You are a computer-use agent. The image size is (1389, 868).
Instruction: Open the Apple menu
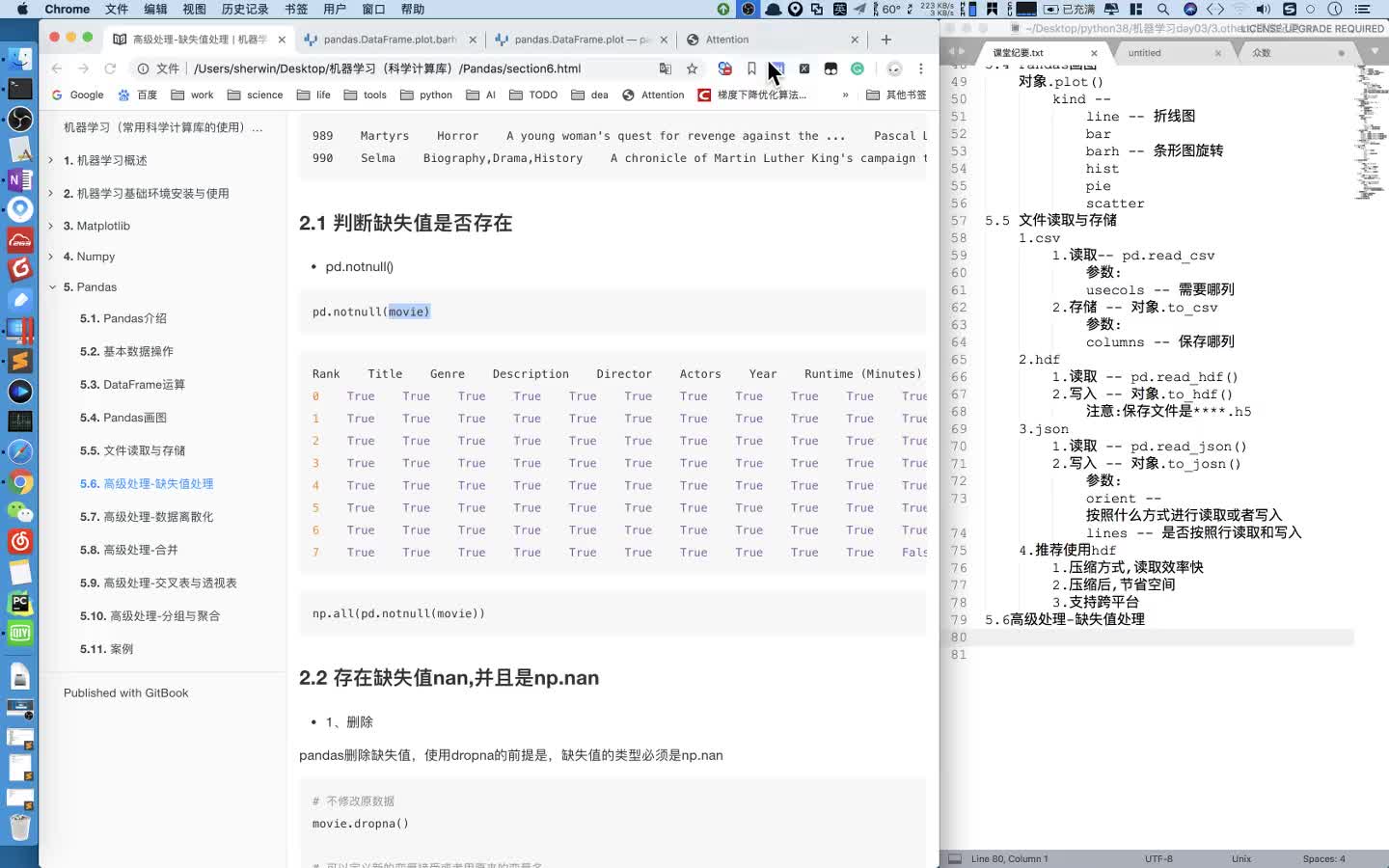tap(22, 9)
